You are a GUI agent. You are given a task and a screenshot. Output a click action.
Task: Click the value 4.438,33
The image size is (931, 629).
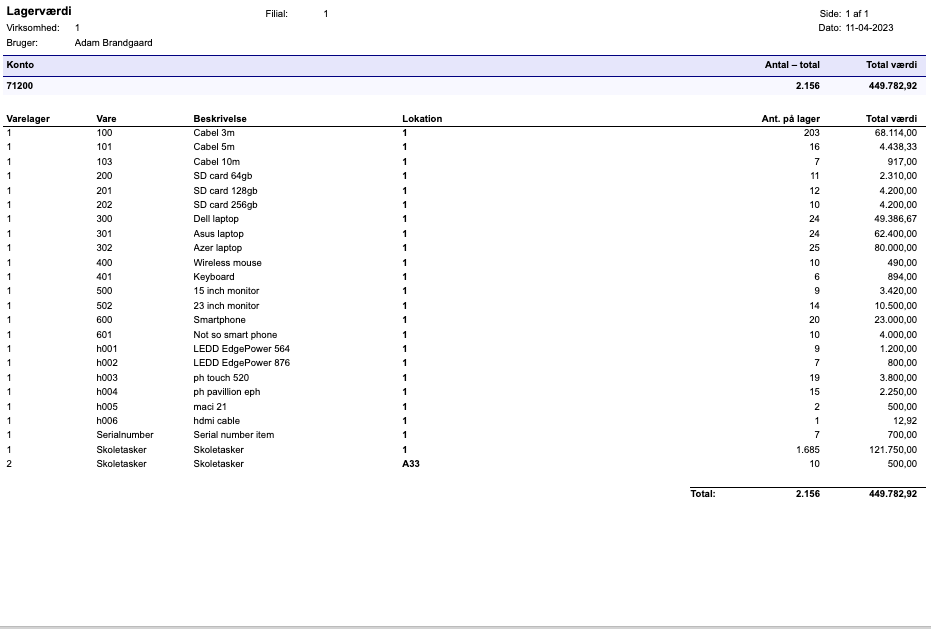(x=898, y=147)
